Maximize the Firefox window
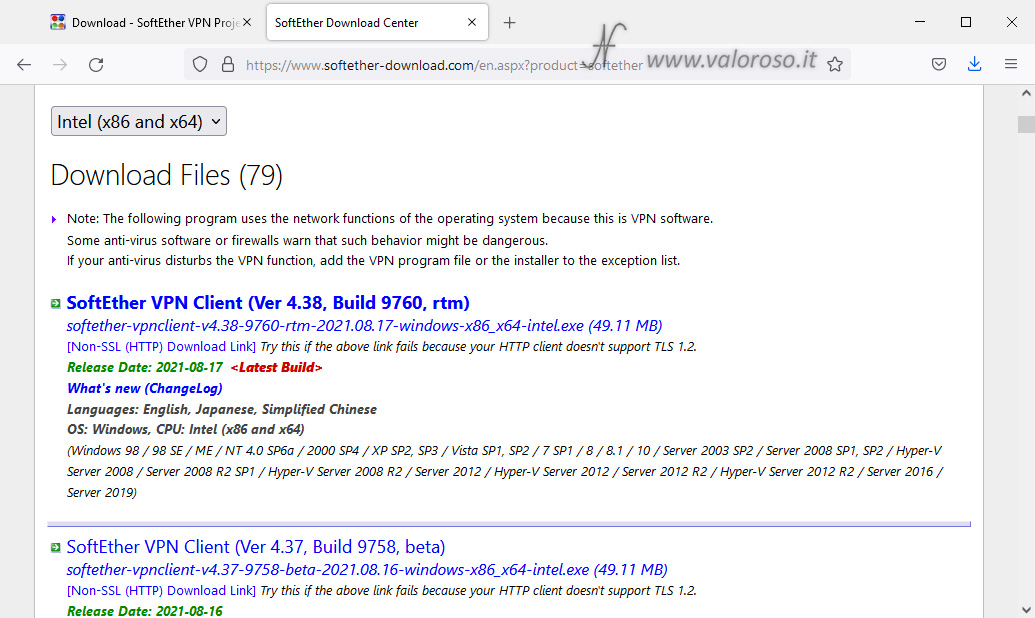The width and height of the screenshot is (1035, 618). (966, 22)
